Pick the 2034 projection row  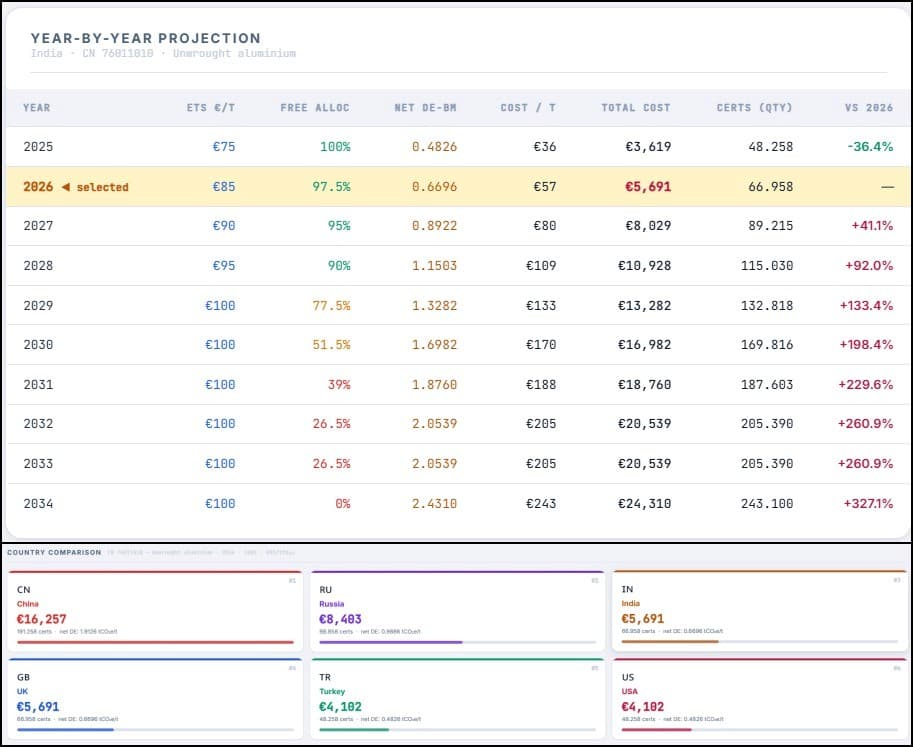(456, 504)
